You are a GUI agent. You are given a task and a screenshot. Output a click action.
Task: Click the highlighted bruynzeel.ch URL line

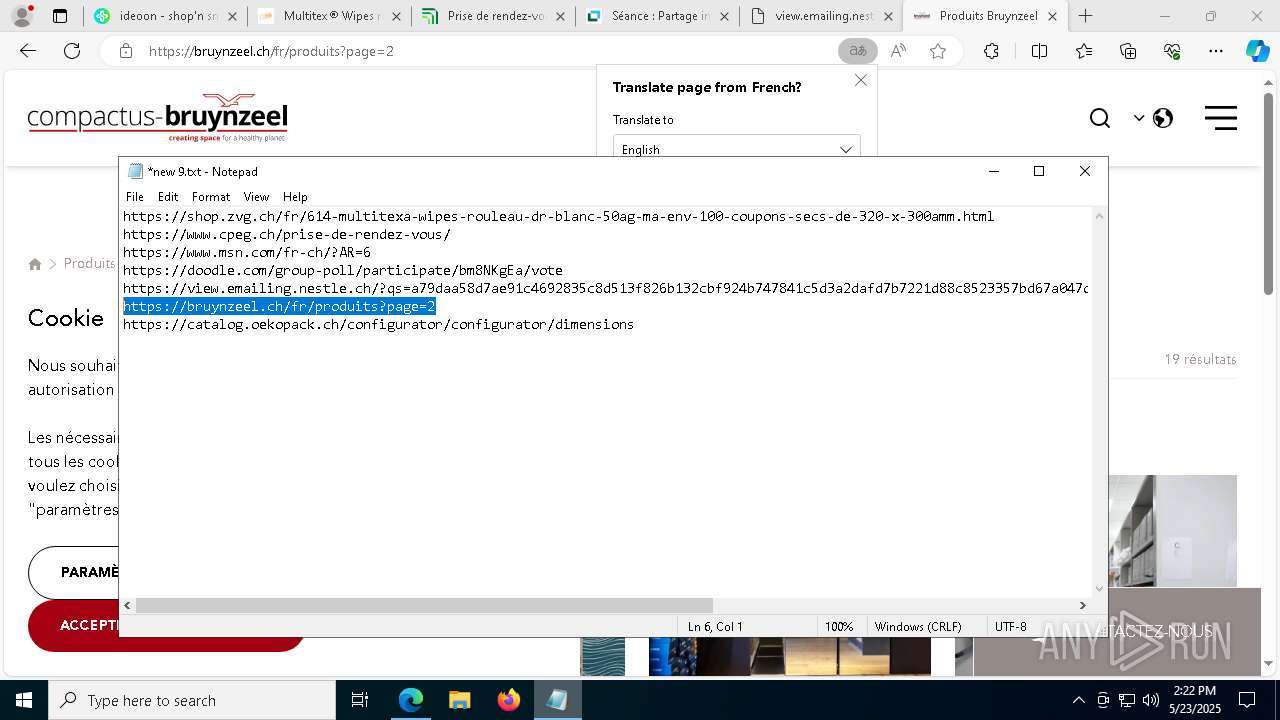click(x=279, y=306)
